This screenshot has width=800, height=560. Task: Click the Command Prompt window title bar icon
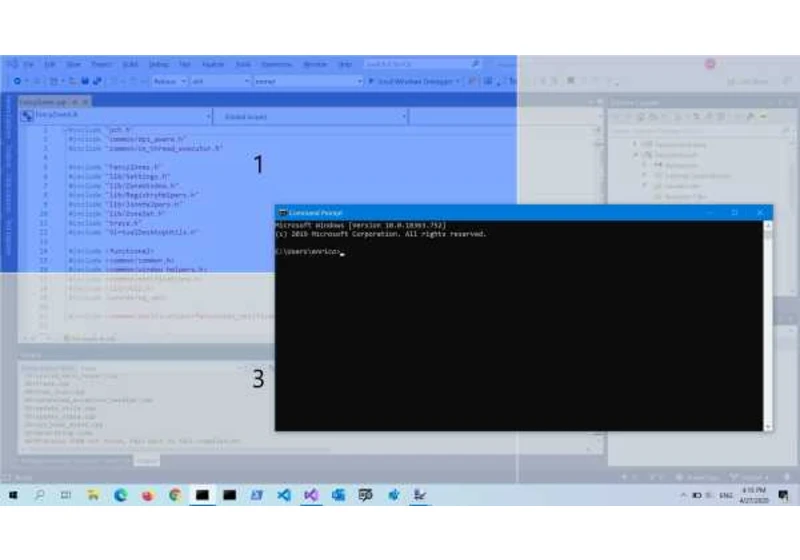click(x=282, y=213)
